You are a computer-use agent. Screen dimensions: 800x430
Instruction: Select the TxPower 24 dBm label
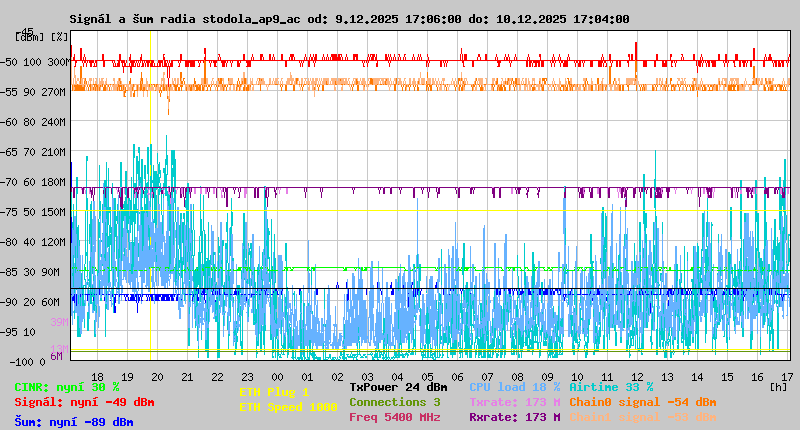(x=398, y=386)
